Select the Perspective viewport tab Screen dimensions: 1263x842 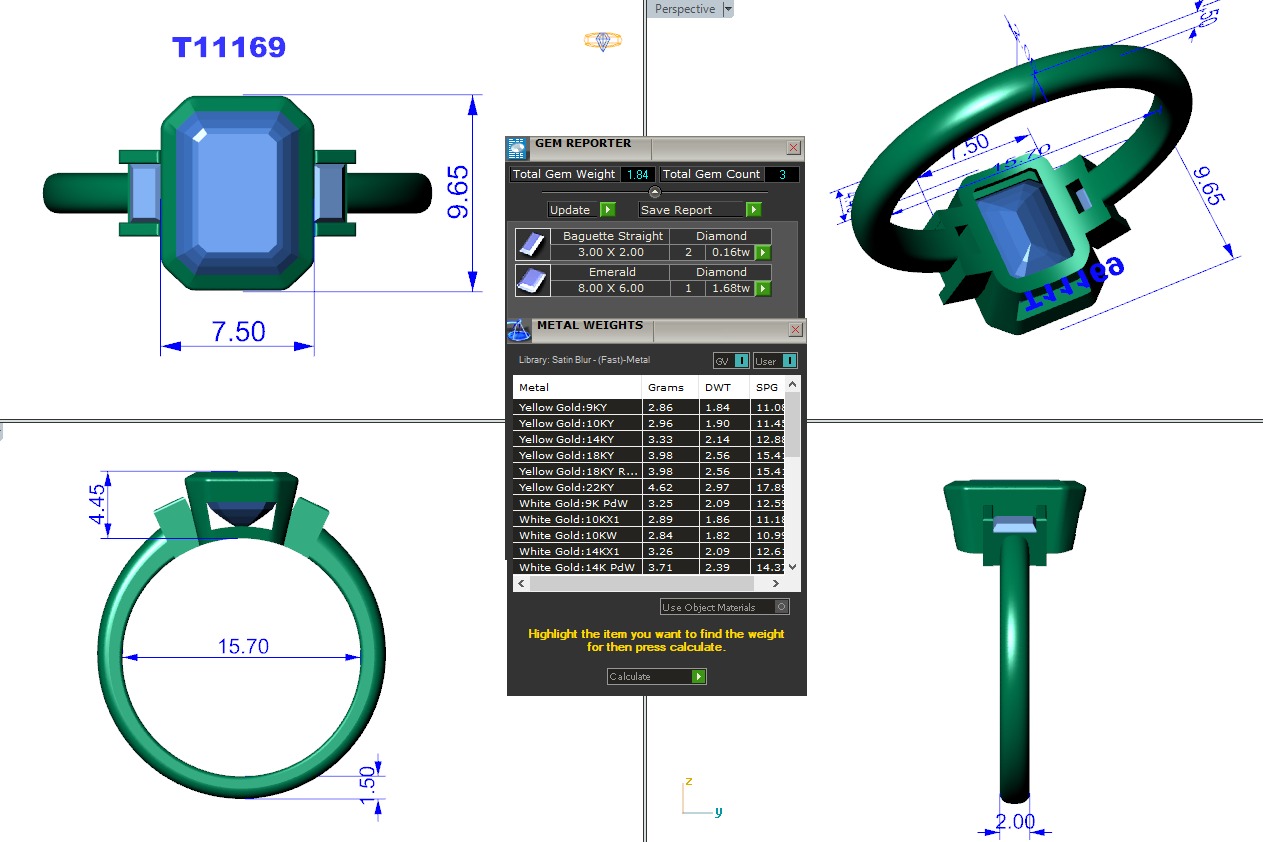click(x=684, y=9)
